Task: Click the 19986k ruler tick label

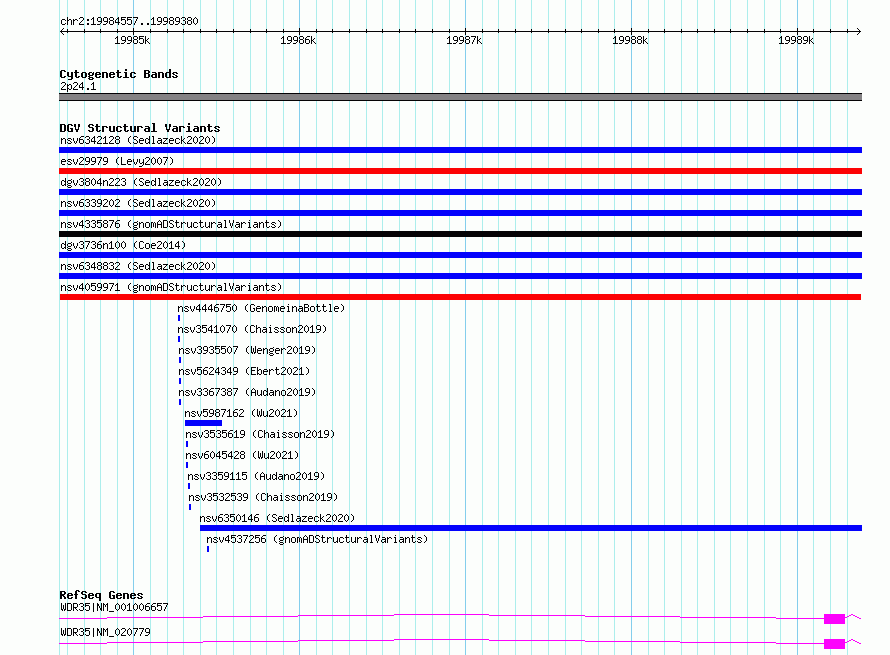Action: (298, 40)
